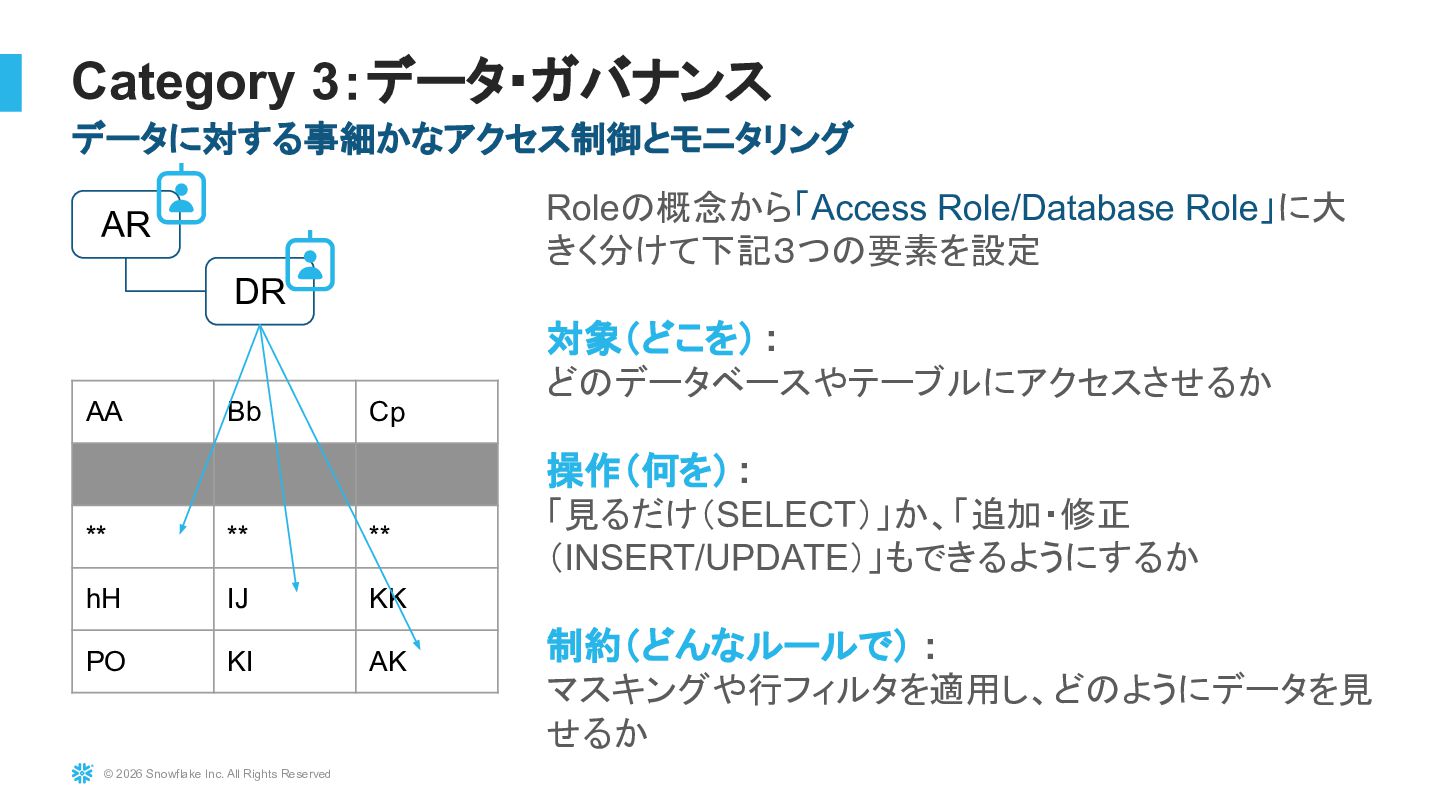Click table cell Cp
Viewport: 1440px width, 810px height.
(427, 412)
